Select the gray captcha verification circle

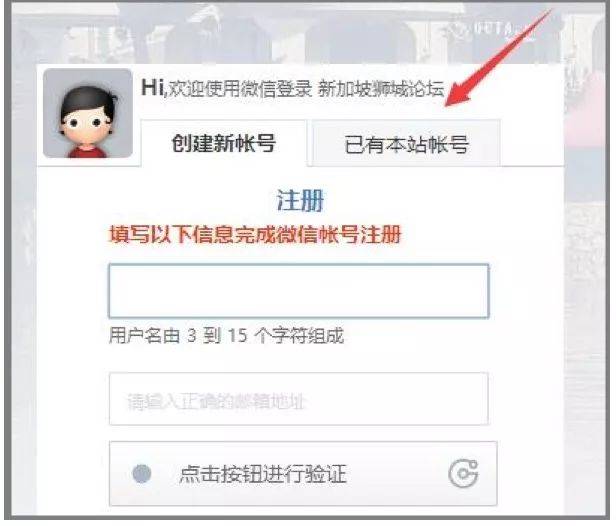[x=142, y=474]
